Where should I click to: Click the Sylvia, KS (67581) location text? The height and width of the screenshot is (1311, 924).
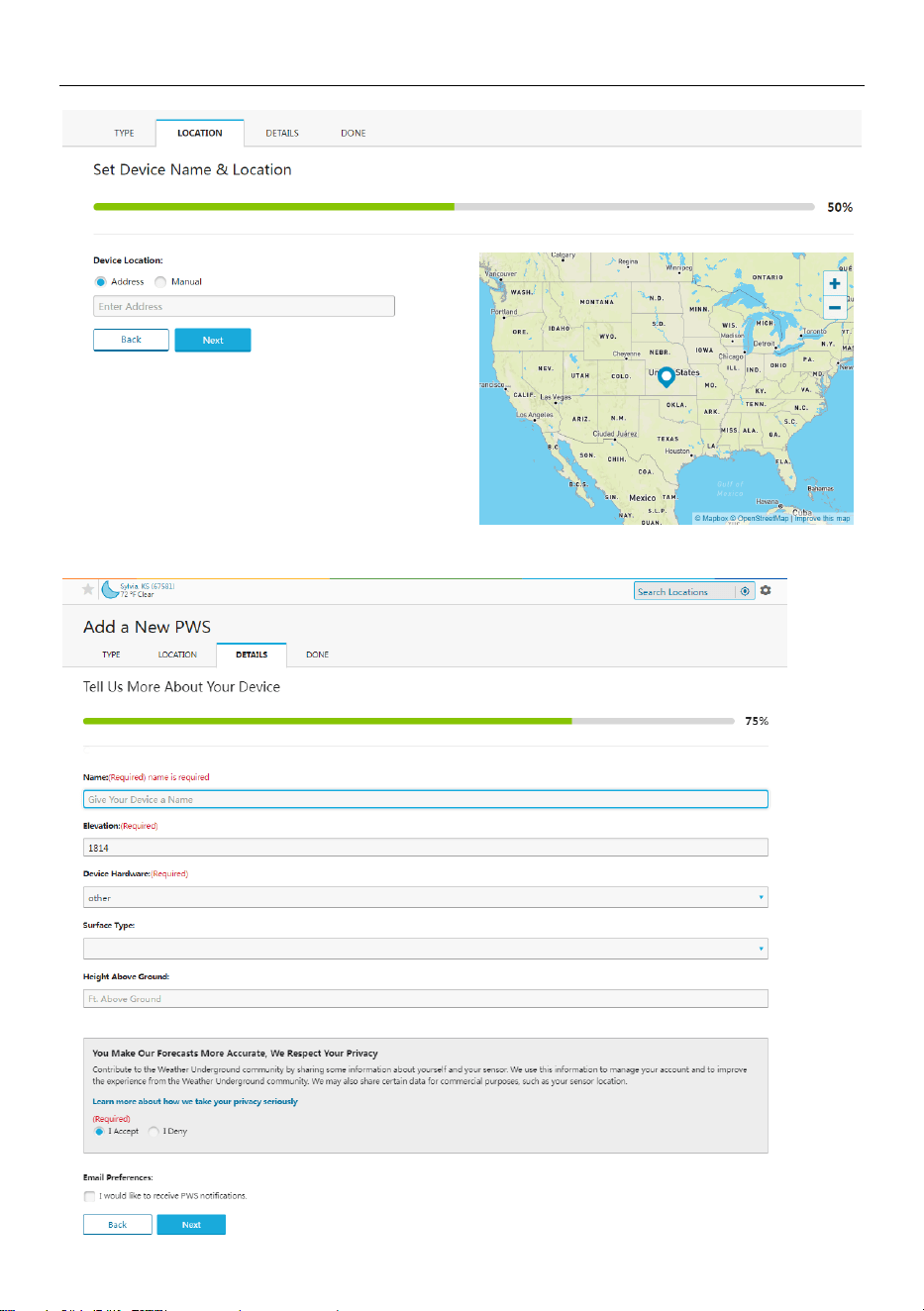tap(148, 586)
